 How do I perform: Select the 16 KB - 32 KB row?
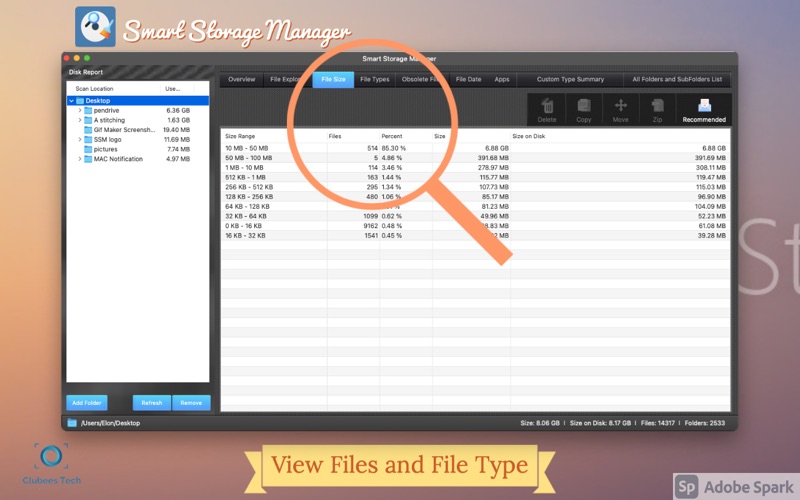(x=476, y=235)
